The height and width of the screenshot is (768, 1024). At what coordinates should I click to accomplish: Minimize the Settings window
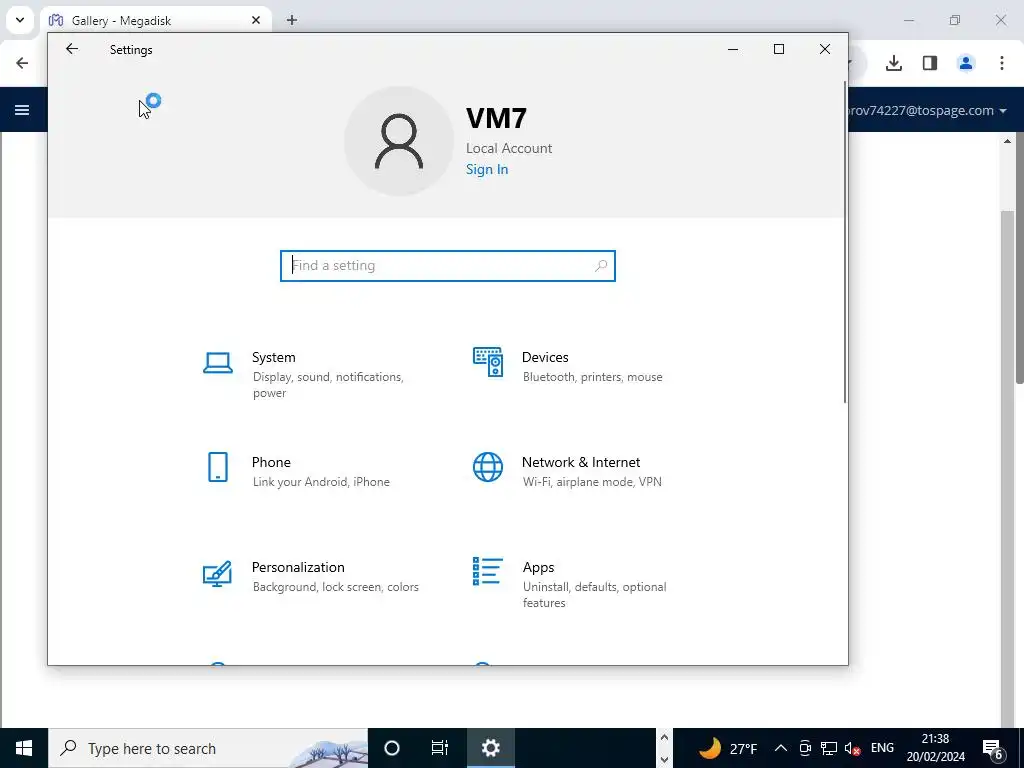[733, 49]
